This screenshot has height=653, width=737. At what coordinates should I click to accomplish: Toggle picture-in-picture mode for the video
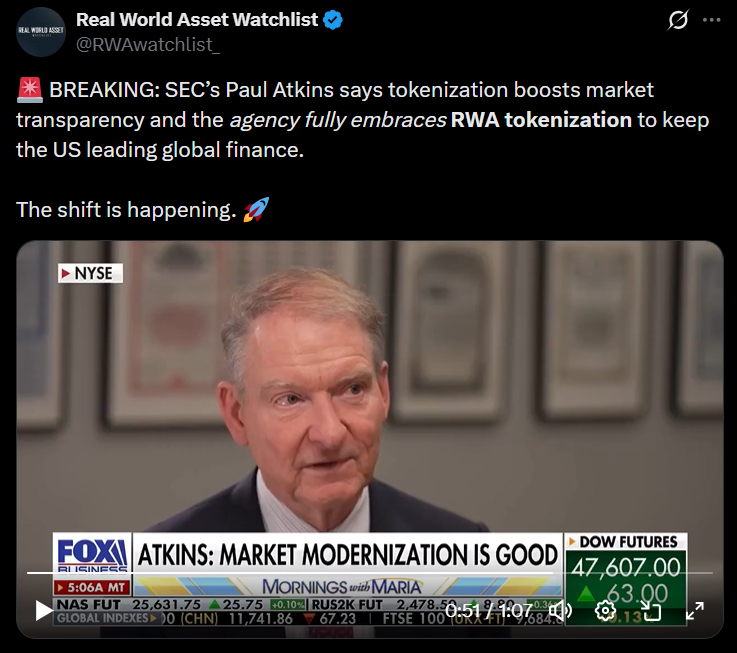click(651, 611)
